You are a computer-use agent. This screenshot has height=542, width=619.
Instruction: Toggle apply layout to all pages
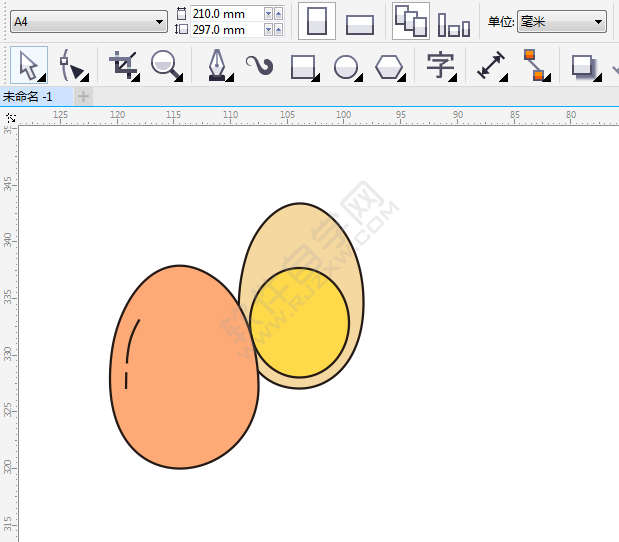[x=410, y=21]
